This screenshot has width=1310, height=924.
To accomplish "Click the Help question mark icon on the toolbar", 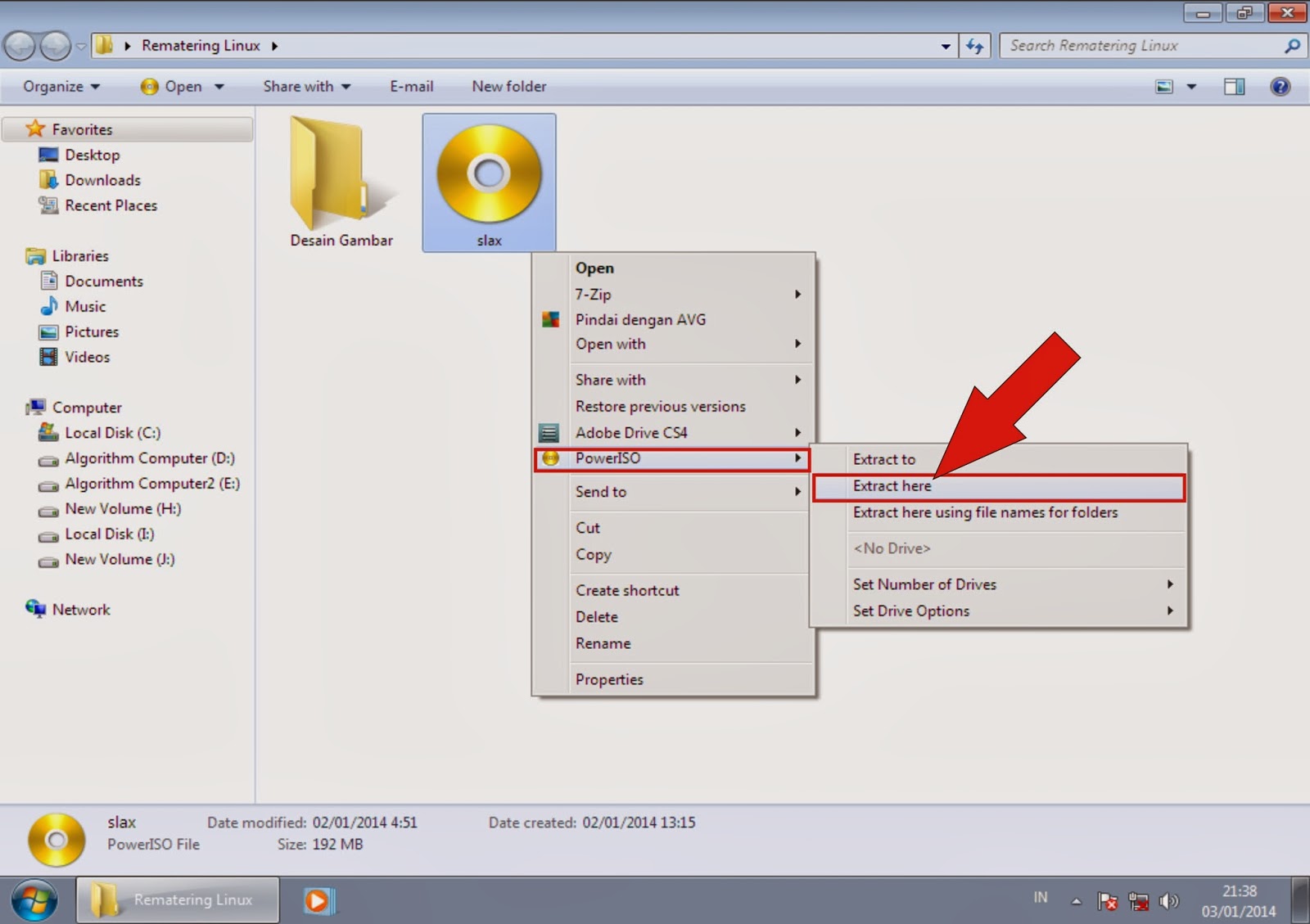I will click(x=1280, y=86).
